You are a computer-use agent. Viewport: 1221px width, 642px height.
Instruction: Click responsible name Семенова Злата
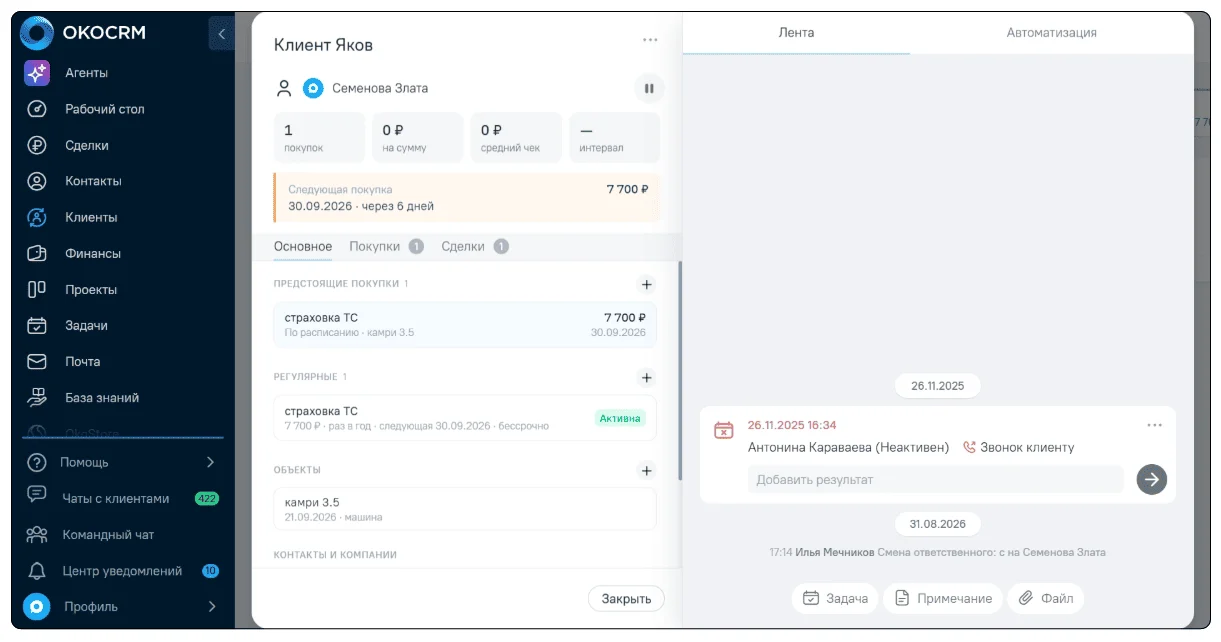[x=380, y=88]
